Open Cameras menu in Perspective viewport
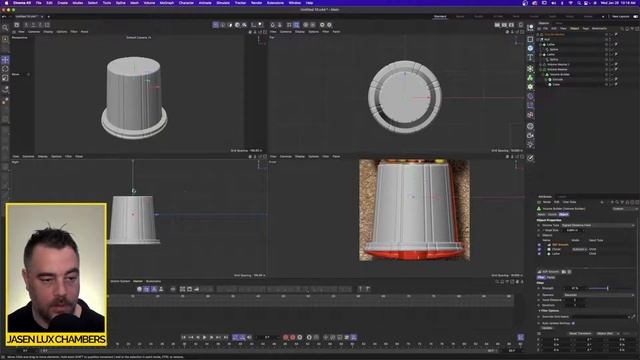Image resolution: width=640 pixels, height=360 pixels. [x=34, y=31]
